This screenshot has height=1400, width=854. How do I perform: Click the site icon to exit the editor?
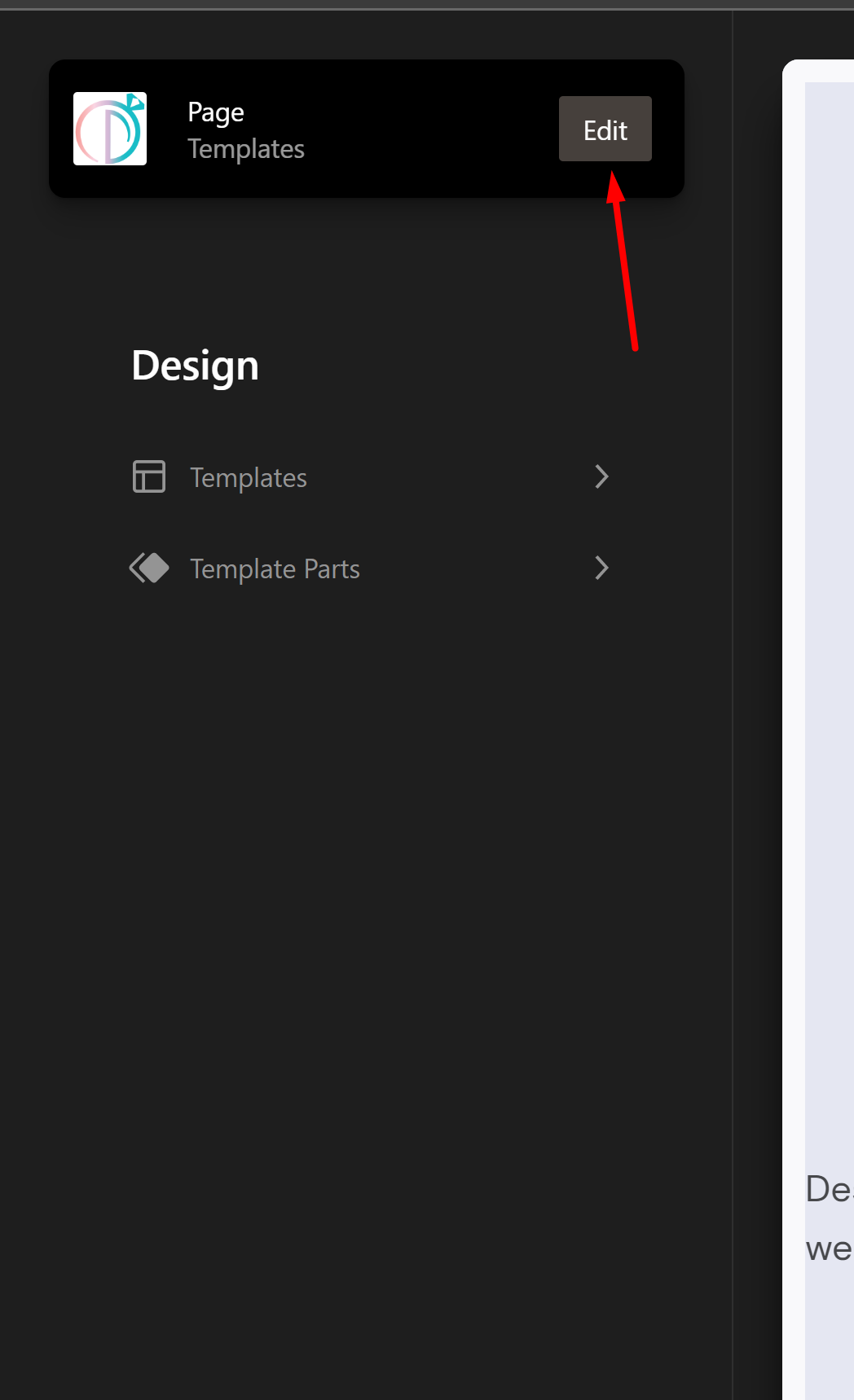point(110,128)
